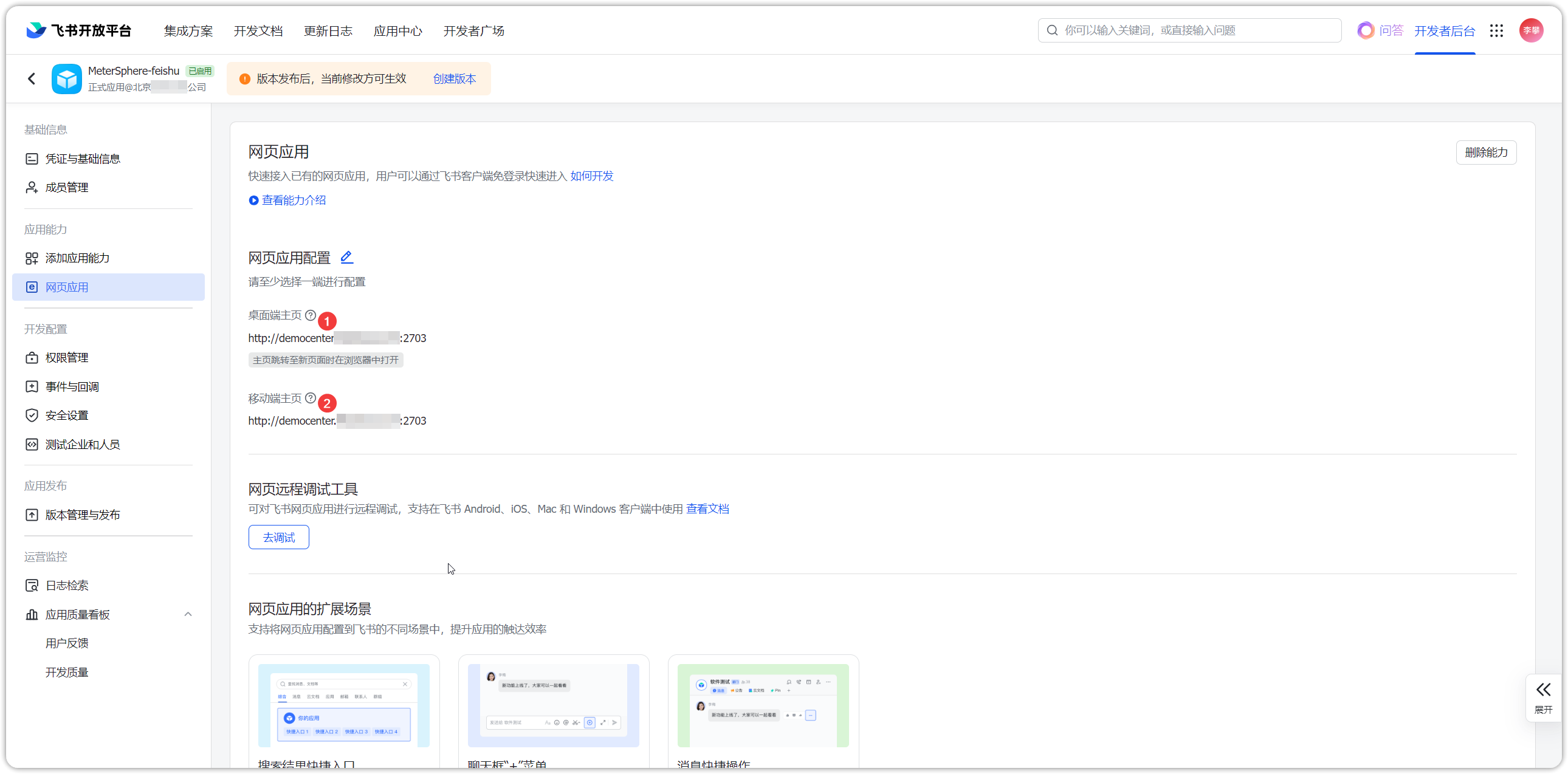Open the 集成方案 top menu
This screenshot has width=1568, height=774.
188,31
